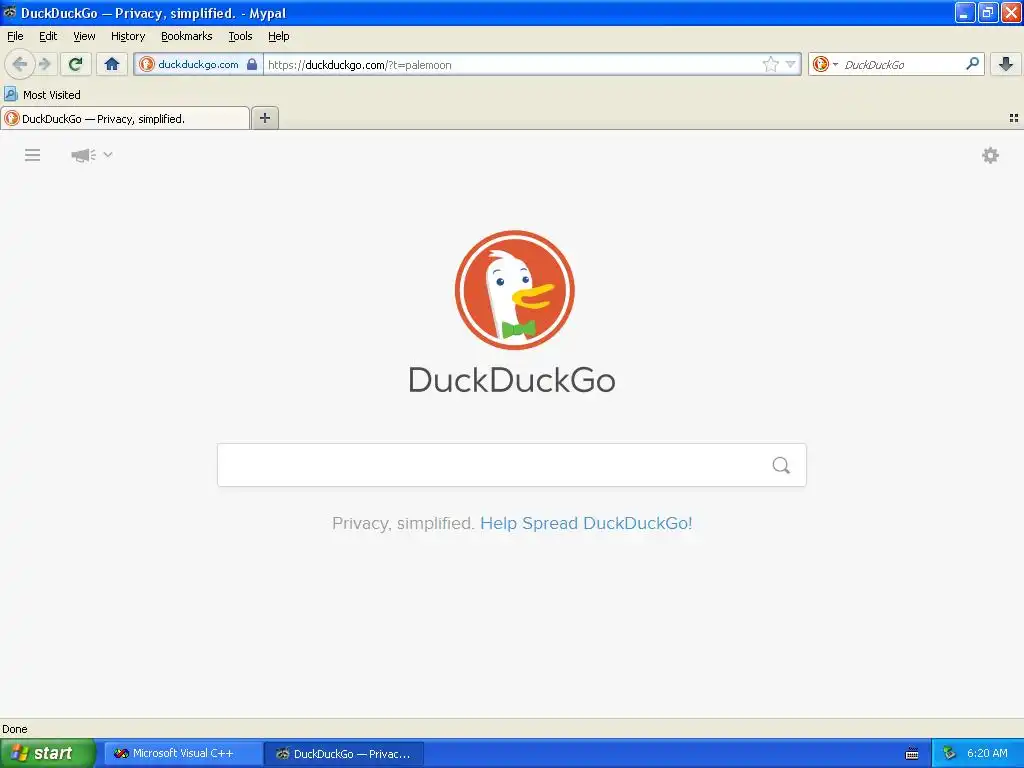Click the on-screen keyboard tray icon

pos(912,754)
